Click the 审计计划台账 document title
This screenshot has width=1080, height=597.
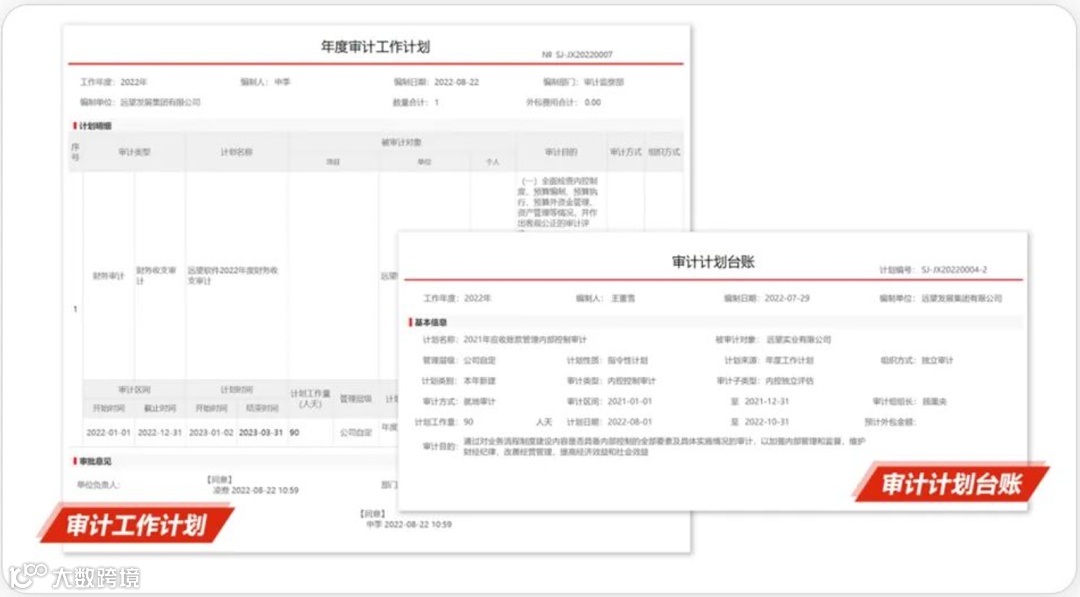coord(714,262)
